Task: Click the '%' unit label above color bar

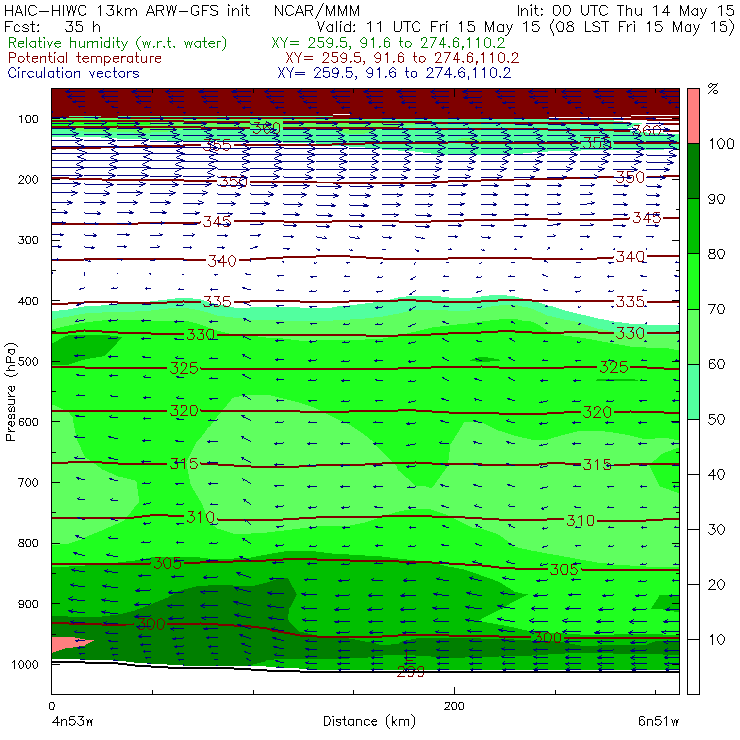Action: point(713,89)
